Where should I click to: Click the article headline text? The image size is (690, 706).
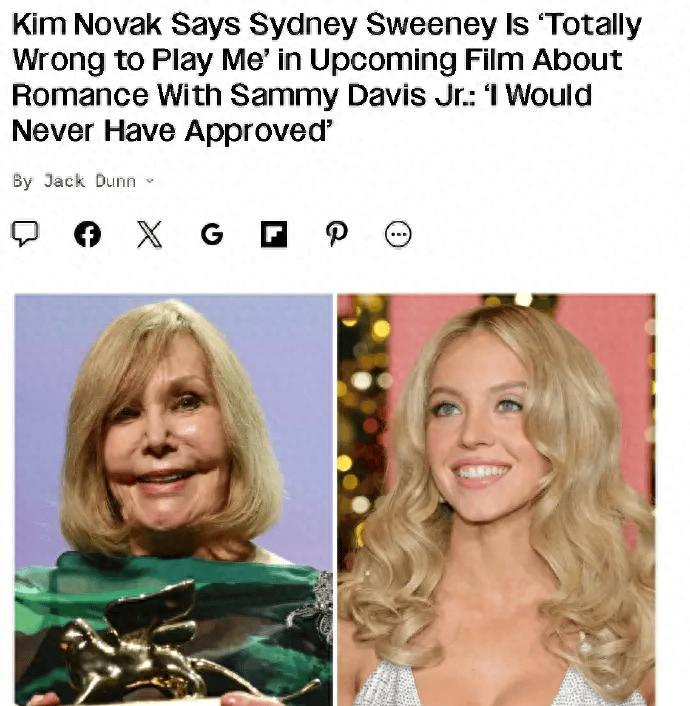(x=327, y=77)
